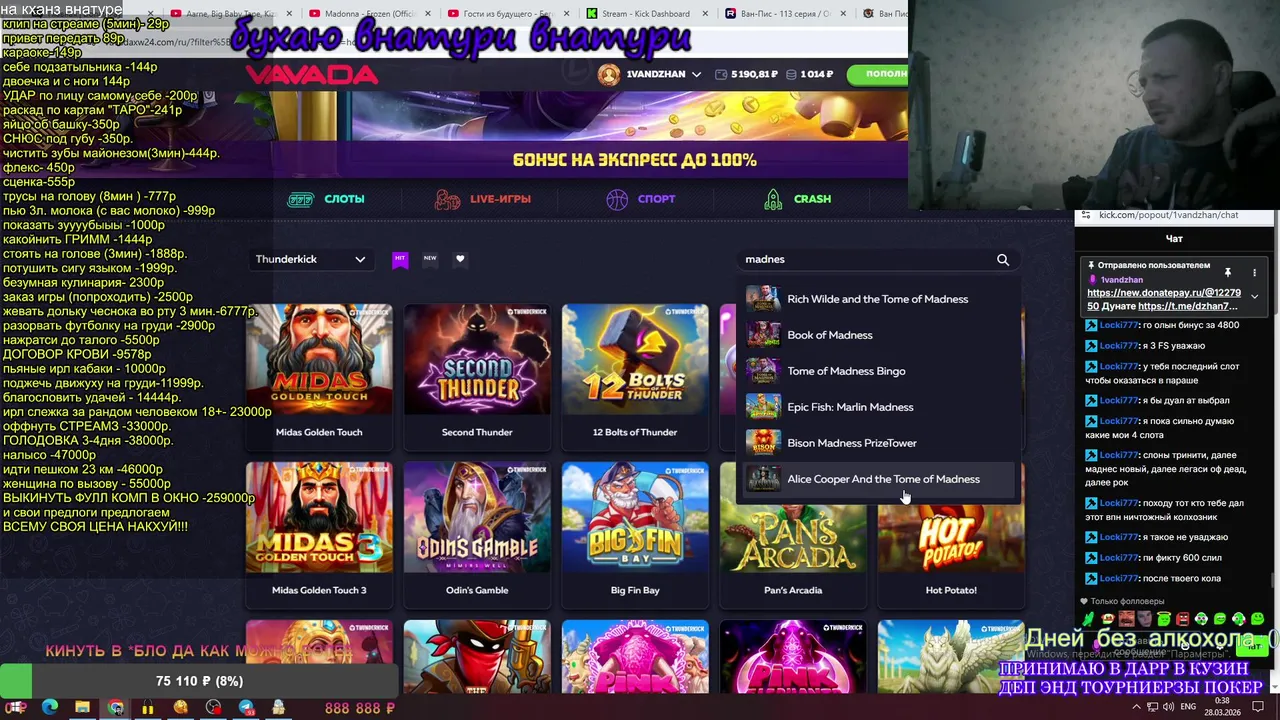
Task: Show hidden system tray icons
Action: point(1136,707)
